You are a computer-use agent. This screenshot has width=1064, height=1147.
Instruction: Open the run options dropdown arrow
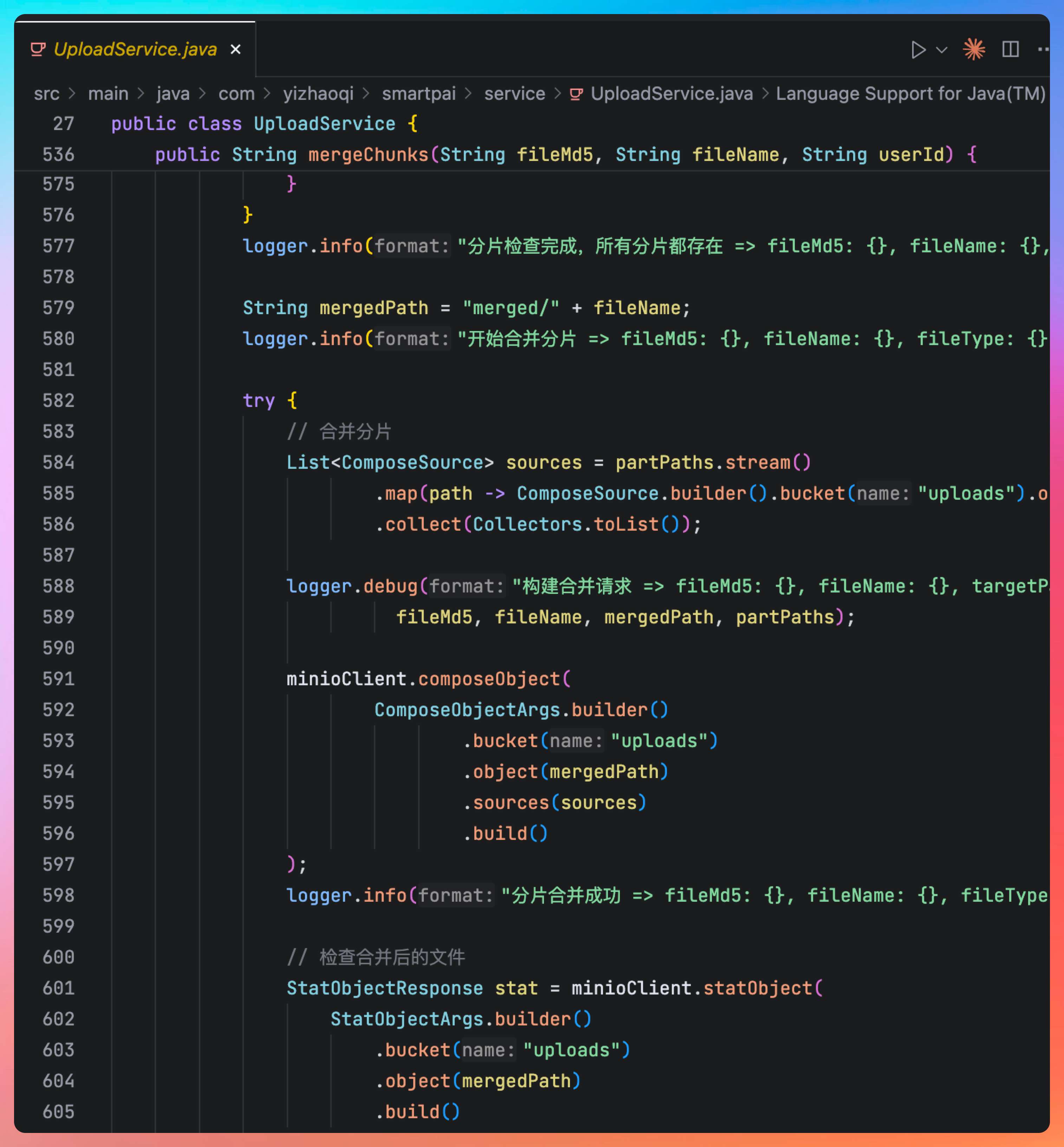942,50
